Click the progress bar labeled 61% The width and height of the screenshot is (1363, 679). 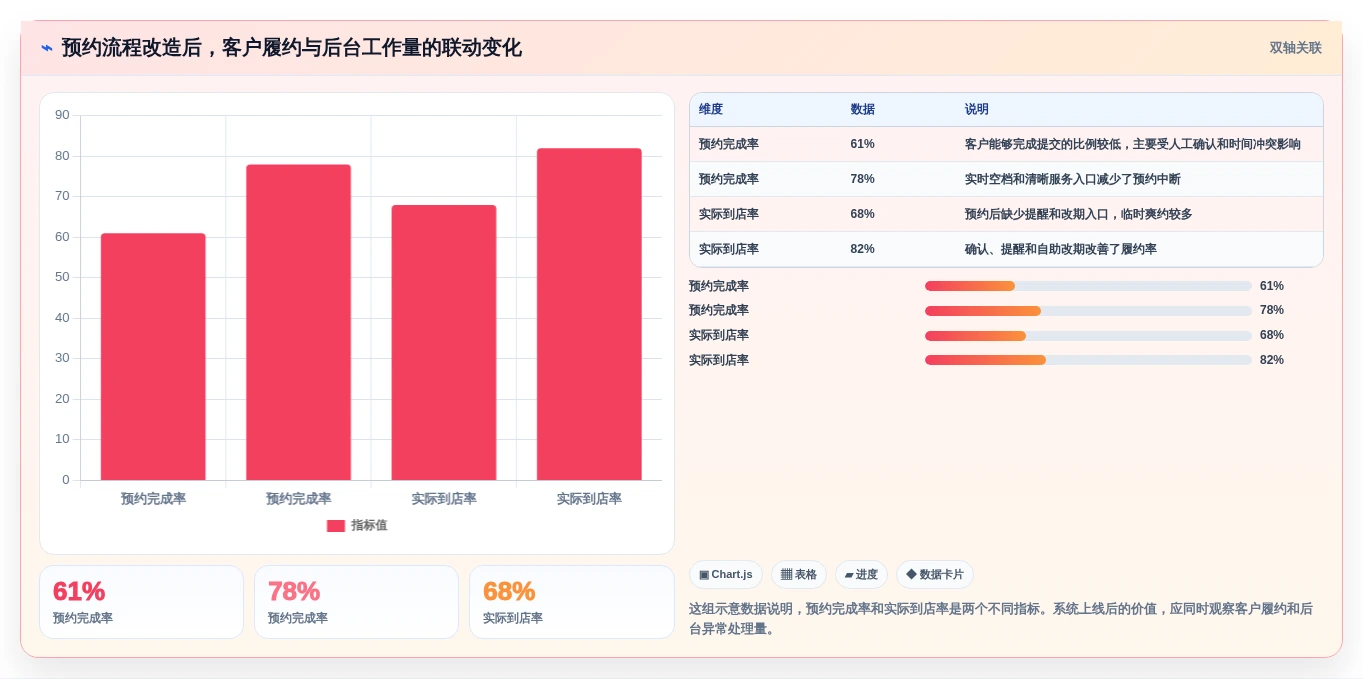click(1088, 286)
